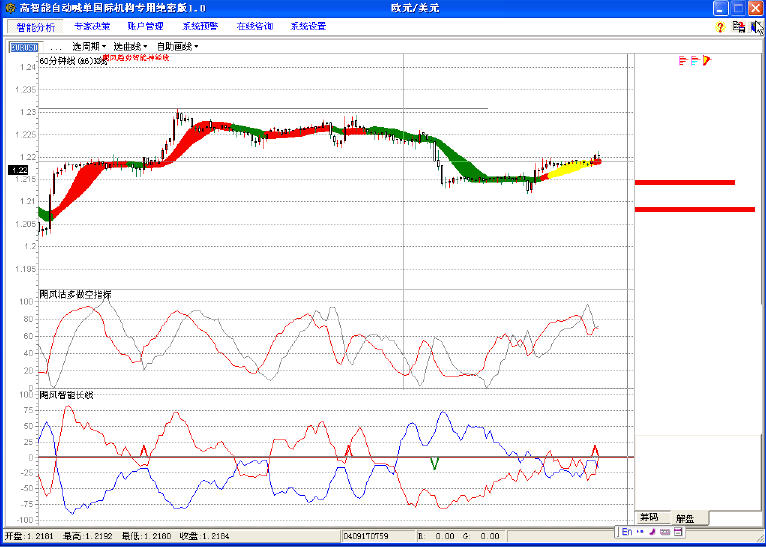
Task: Expand the 选曲线 curve dropdown
Action: pyautogui.click(x=130, y=46)
